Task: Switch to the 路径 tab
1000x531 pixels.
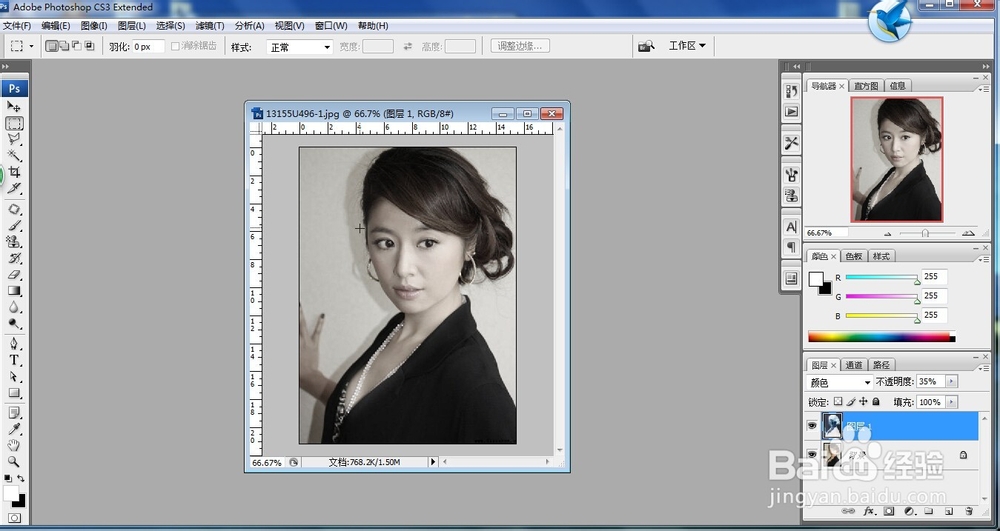Action: (881, 365)
